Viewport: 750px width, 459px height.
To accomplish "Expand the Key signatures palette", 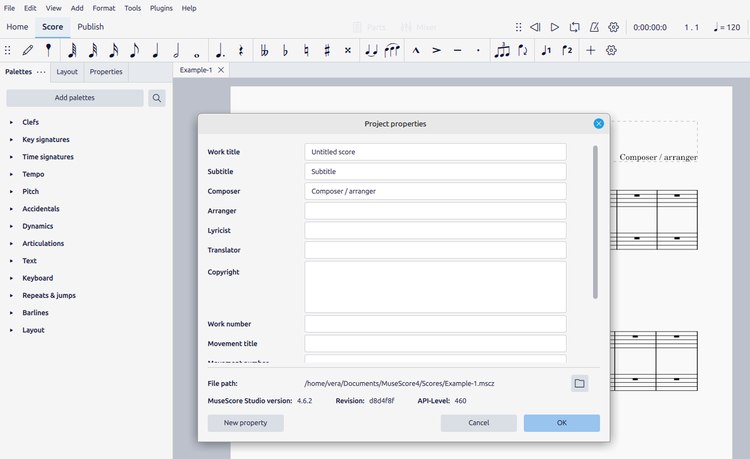I will pyautogui.click(x=11, y=140).
